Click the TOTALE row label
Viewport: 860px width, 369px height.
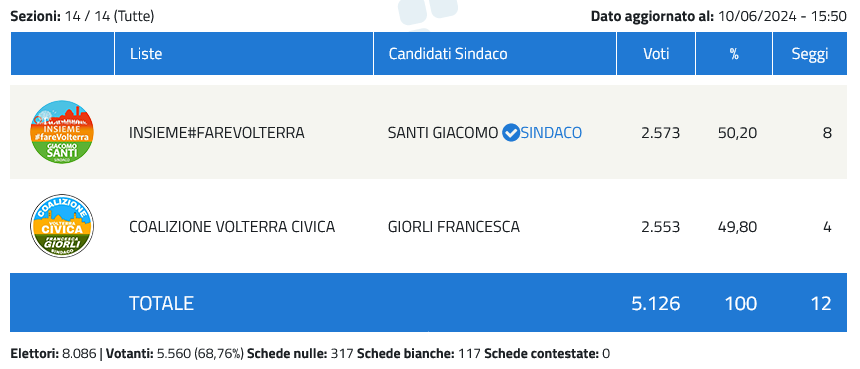pos(161,303)
